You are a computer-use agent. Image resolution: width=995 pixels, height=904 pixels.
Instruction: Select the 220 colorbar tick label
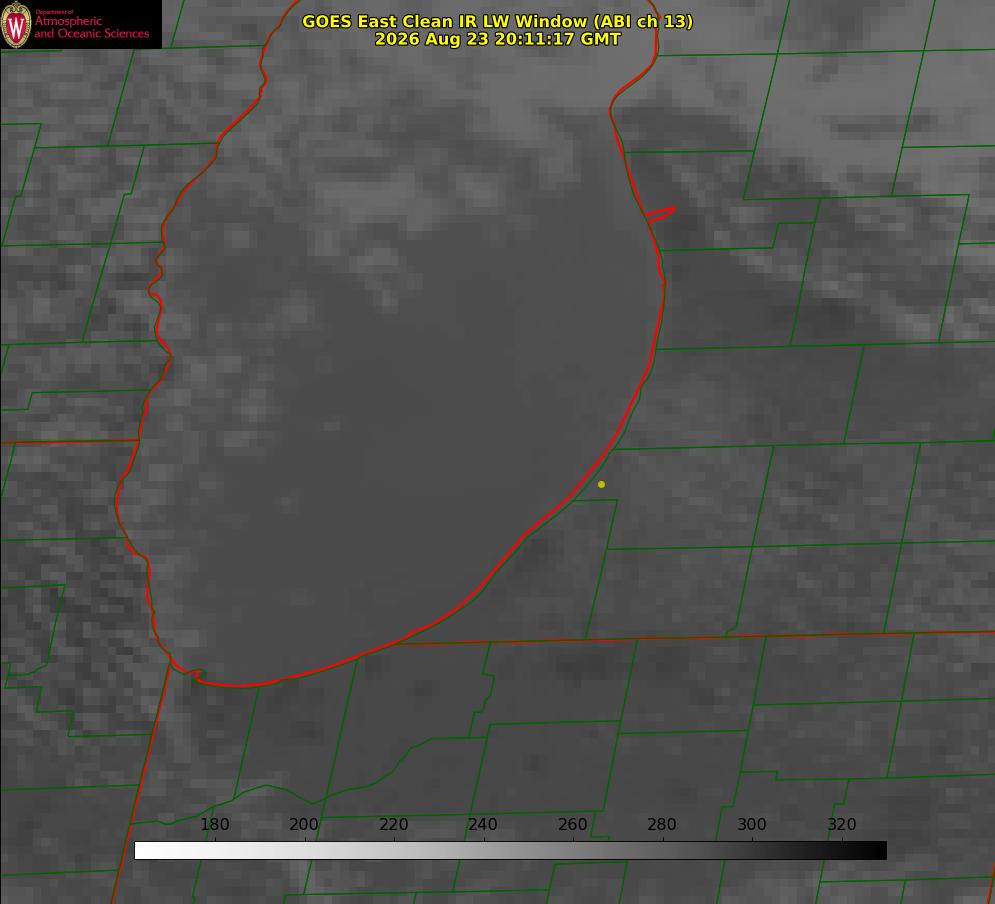tap(393, 824)
